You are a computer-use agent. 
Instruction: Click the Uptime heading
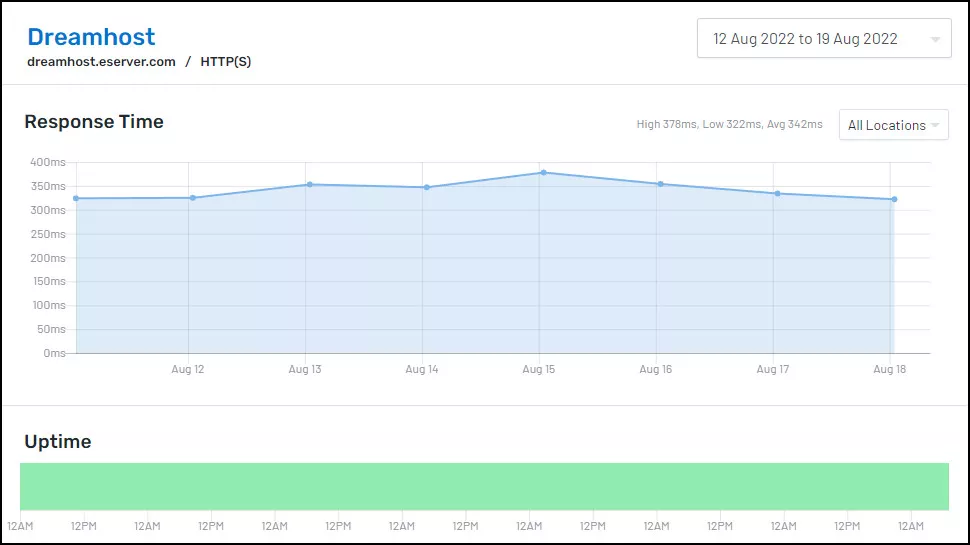coord(58,442)
